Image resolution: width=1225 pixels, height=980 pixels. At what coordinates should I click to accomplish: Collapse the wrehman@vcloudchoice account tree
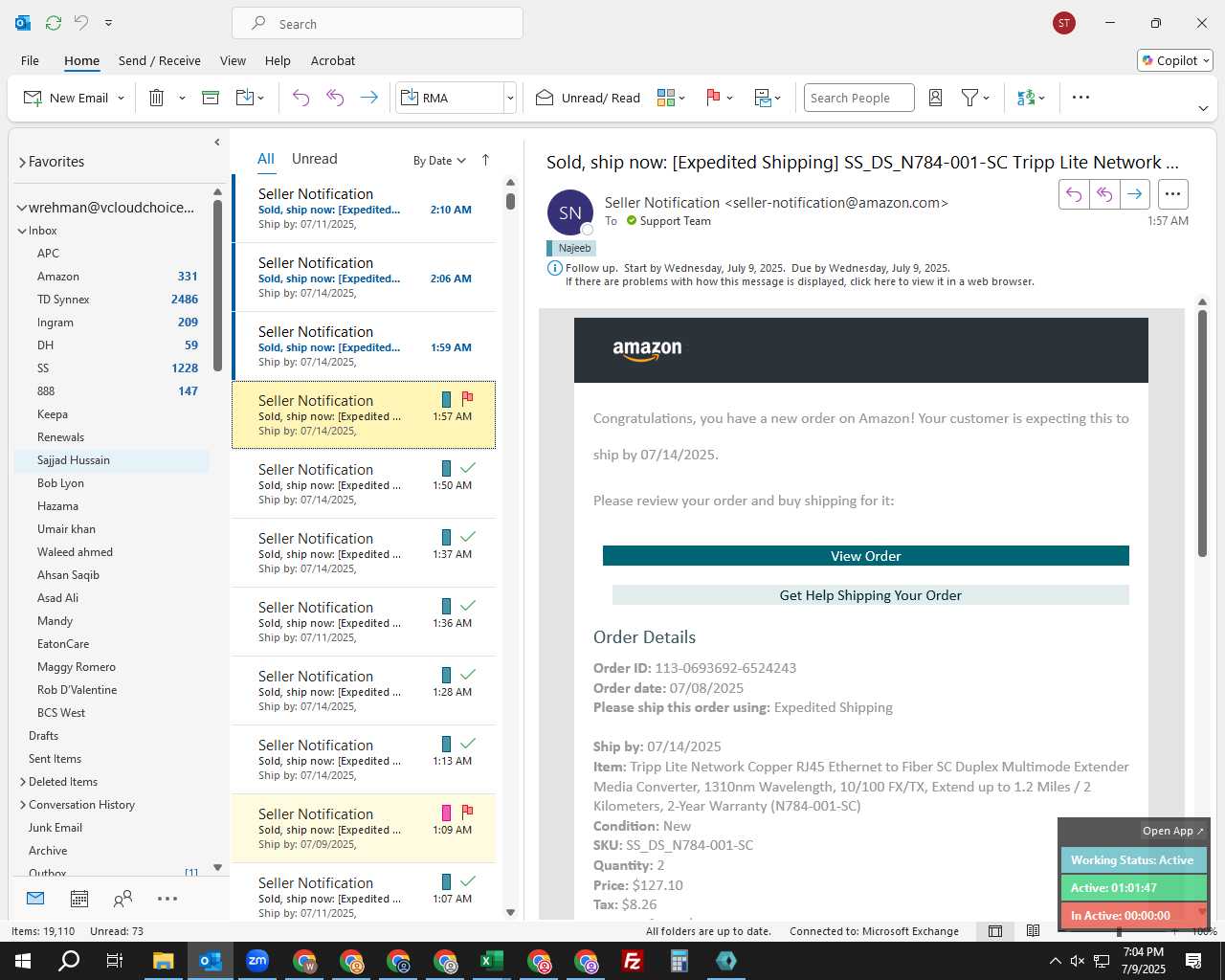[x=22, y=208]
